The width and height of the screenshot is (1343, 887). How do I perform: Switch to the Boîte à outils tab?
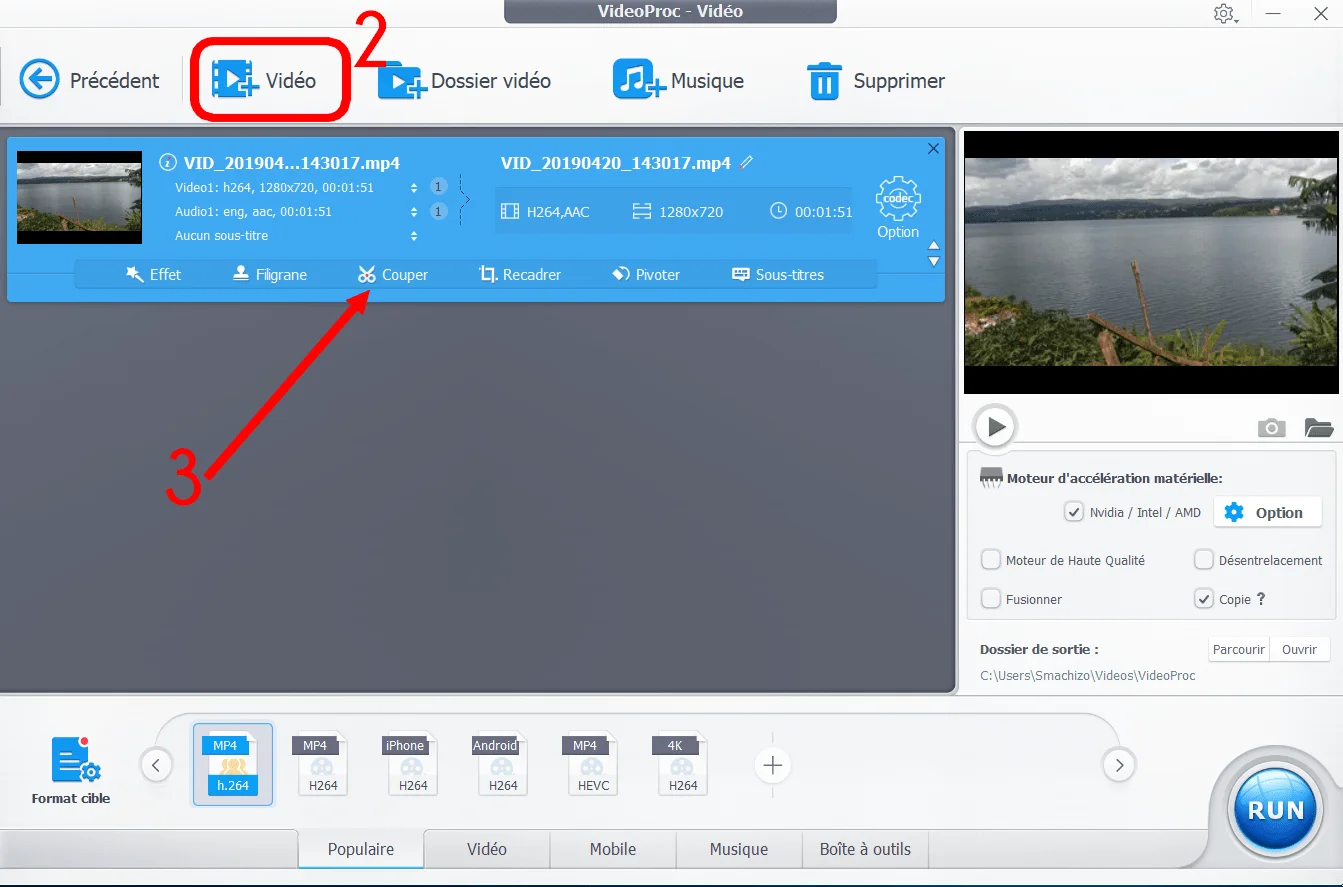pyautogui.click(x=864, y=849)
